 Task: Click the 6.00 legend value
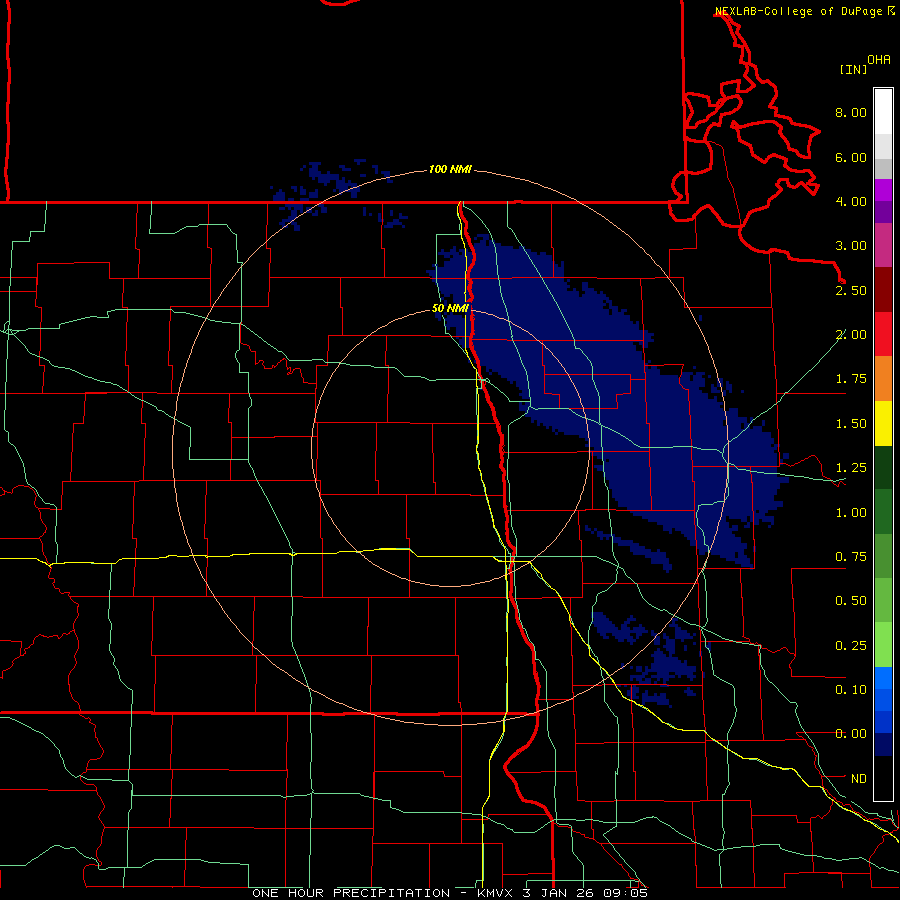(851, 157)
